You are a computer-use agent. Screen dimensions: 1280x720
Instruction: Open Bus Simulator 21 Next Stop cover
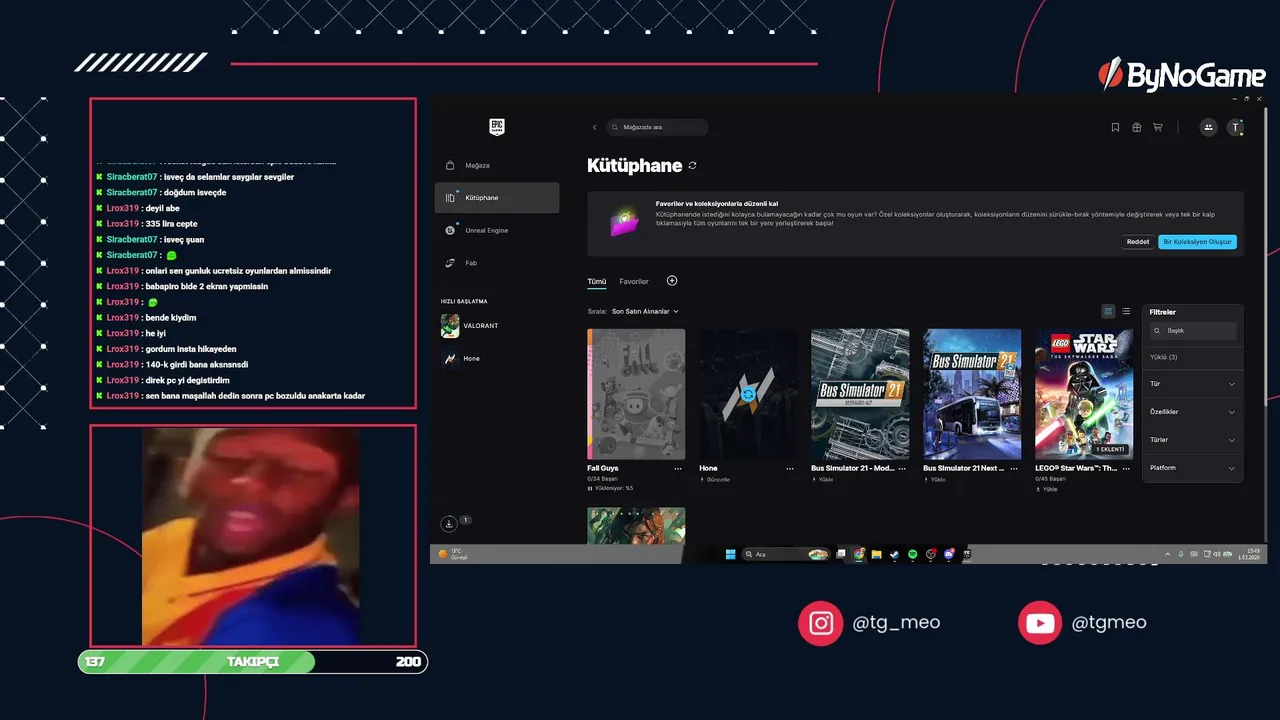pyautogui.click(x=972, y=394)
